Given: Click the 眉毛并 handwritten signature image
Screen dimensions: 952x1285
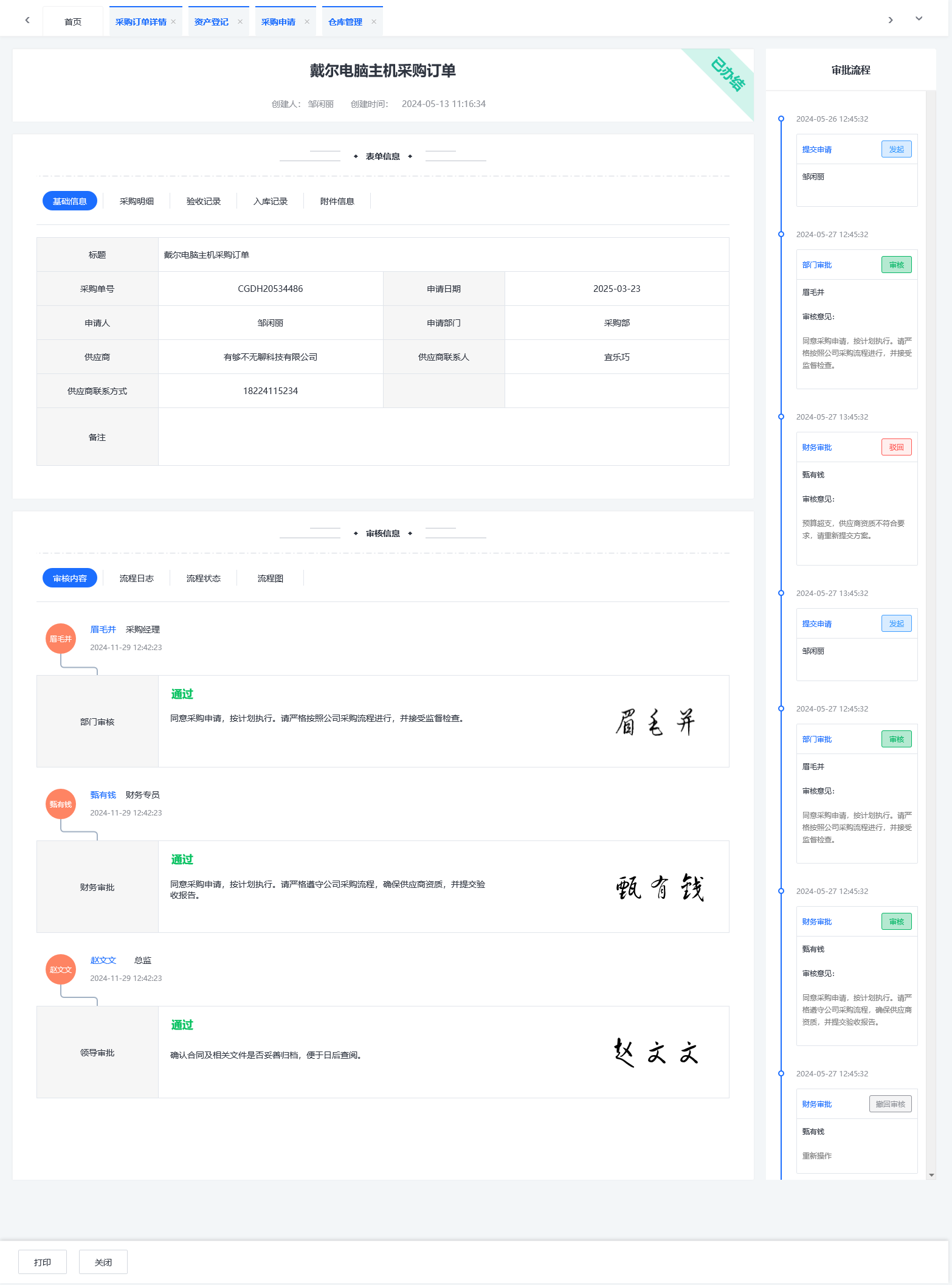Looking at the screenshot, I should pos(655,722).
